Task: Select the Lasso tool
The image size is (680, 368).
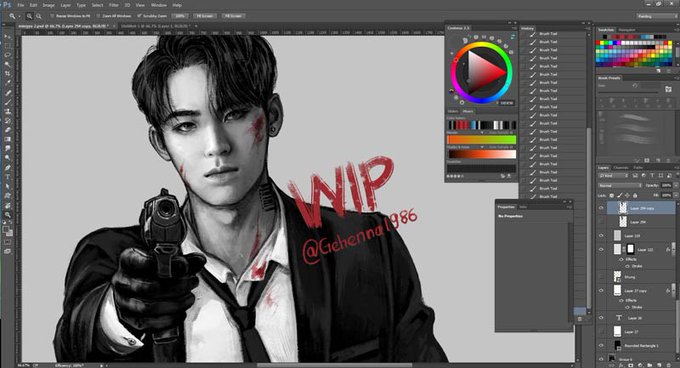Action: click(7, 55)
